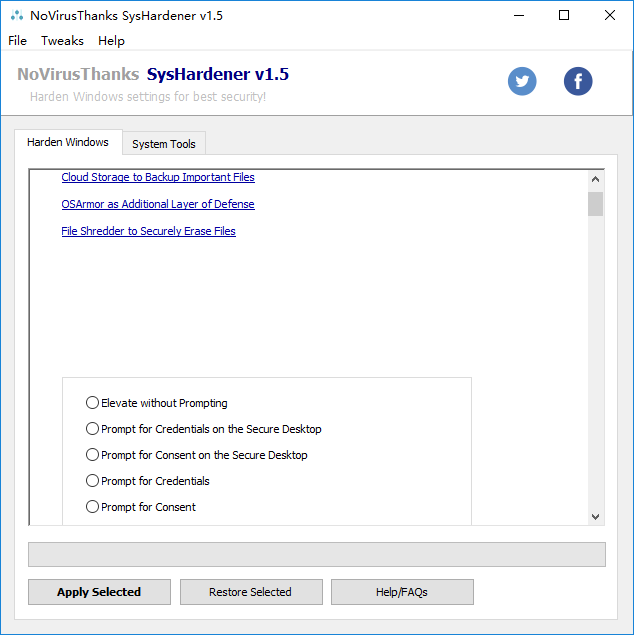
Task: Open the File menu
Action: click(x=17, y=40)
